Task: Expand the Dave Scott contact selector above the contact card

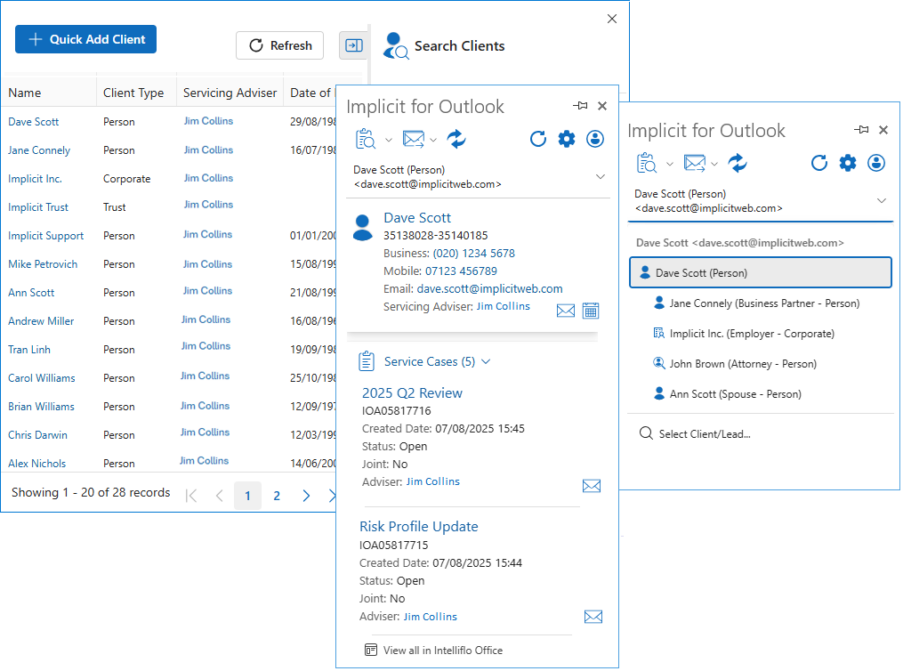Action: pyautogui.click(x=600, y=177)
